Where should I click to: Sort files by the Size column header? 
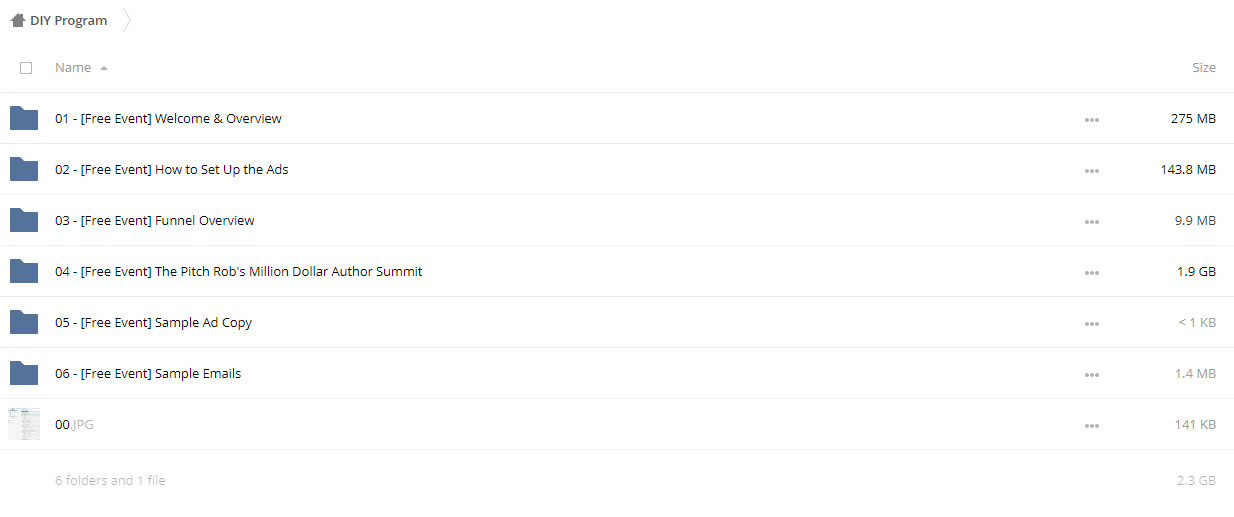click(1204, 68)
